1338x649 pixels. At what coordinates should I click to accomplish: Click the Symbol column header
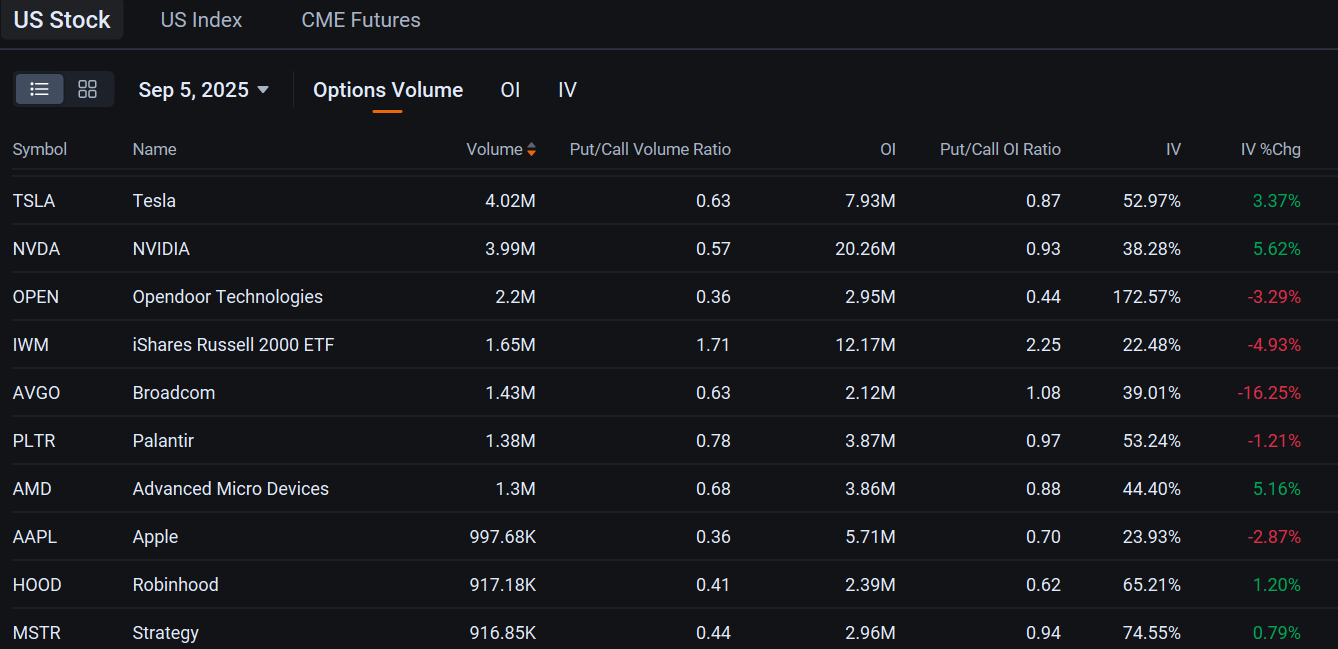point(39,148)
